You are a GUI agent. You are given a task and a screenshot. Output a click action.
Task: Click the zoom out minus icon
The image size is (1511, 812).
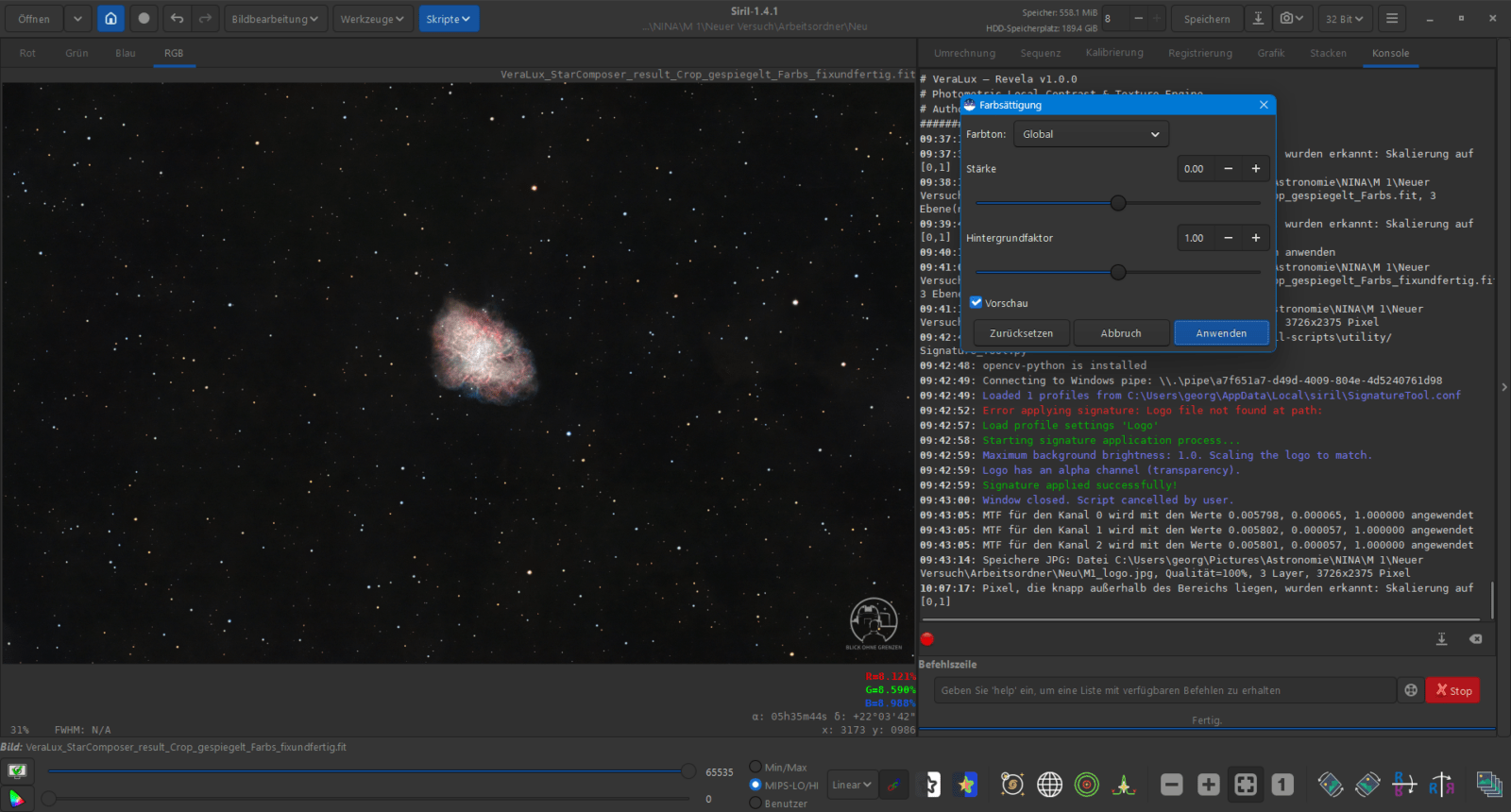point(1171,785)
